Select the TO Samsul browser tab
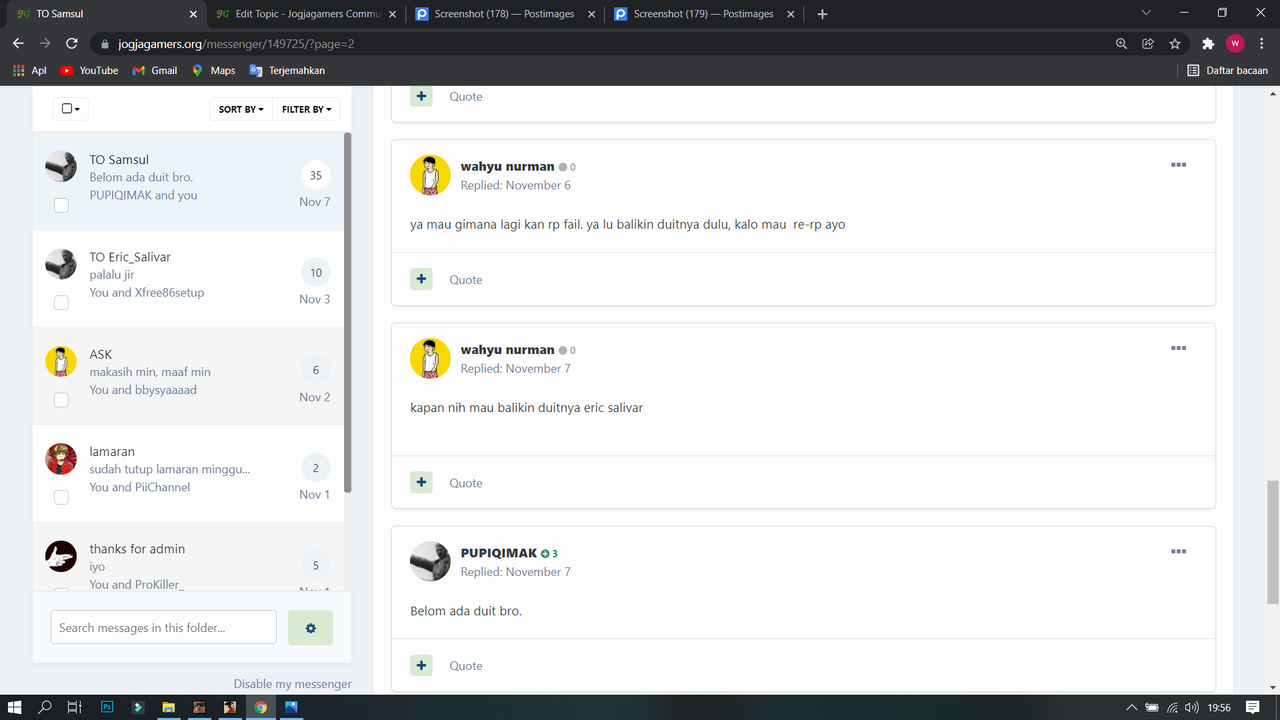 (x=105, y=14)
